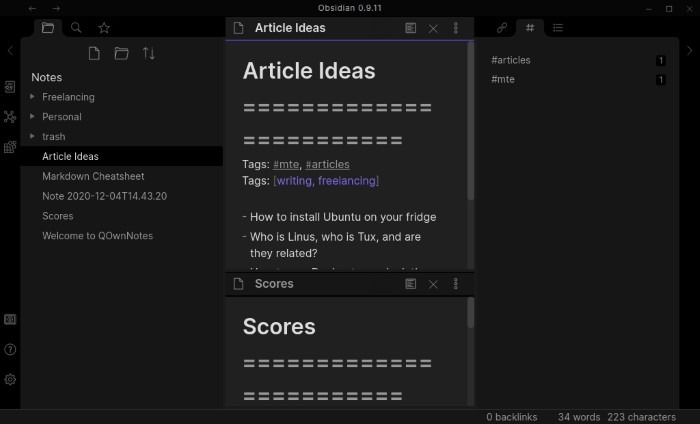Screen dimensions: 700x424
Task: Close the Article Ideas pane
Action: pyautogui.click(x=433, y=29)
